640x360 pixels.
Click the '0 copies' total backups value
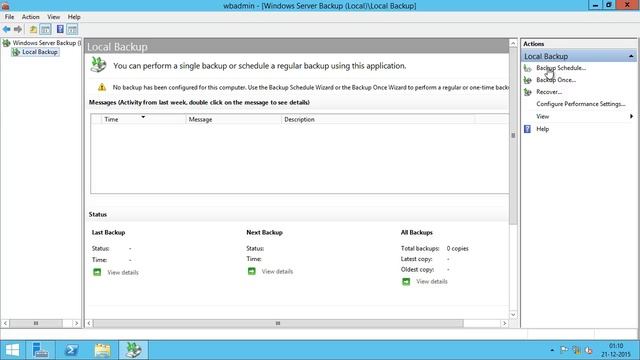(x=458, y=249)
